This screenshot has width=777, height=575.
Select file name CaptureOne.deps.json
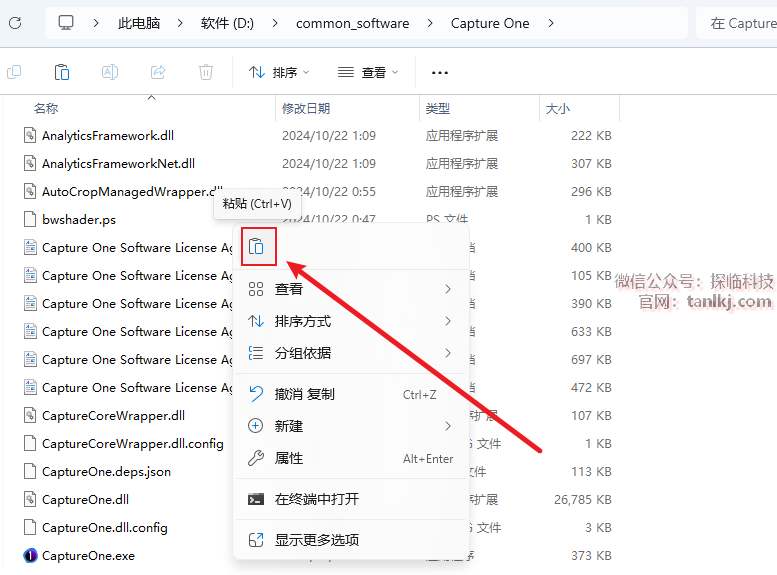(x=106, y=471)
